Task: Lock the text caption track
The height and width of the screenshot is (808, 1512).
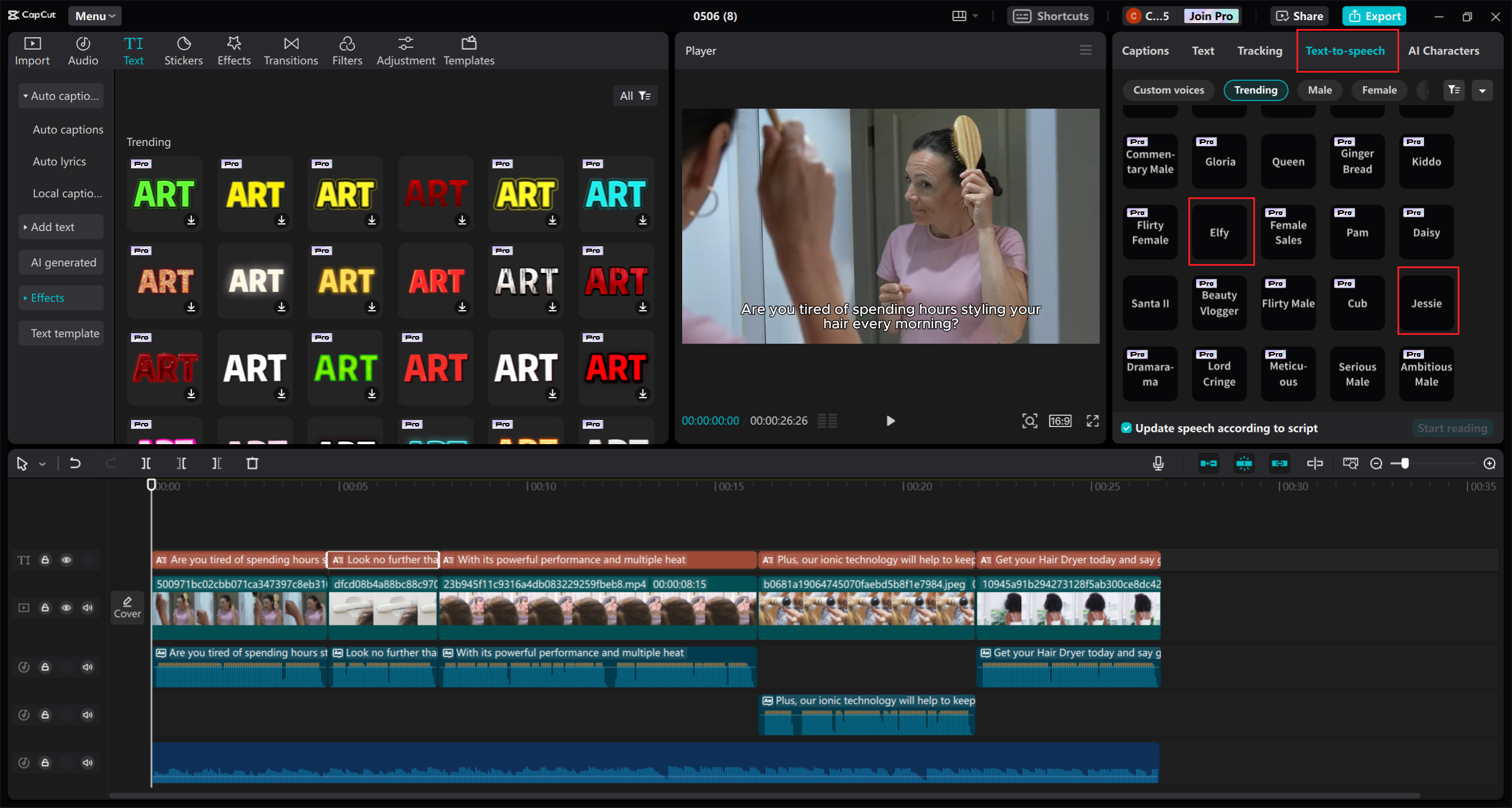Action: click(x=45, y=560)
